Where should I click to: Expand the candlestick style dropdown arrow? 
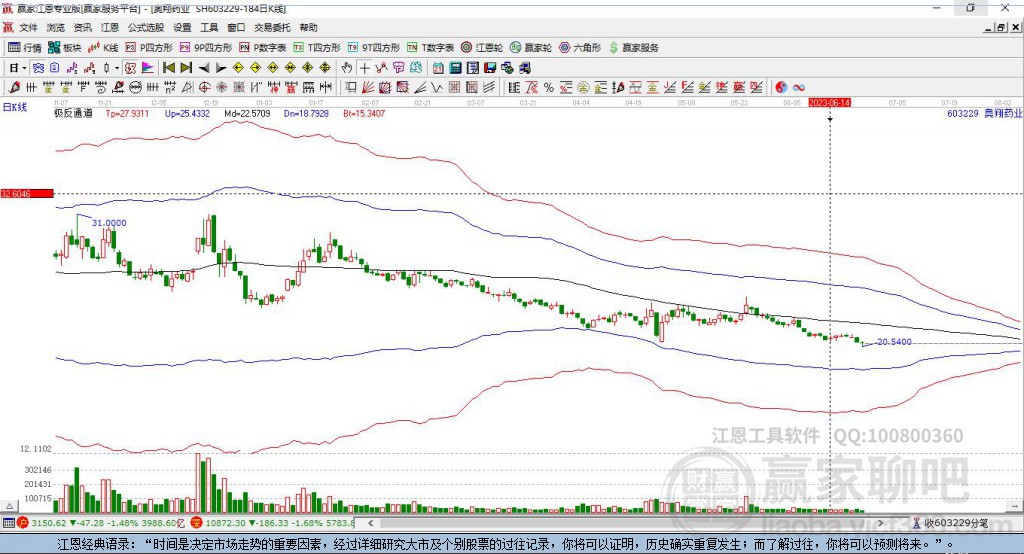click(x=117, y=68)
